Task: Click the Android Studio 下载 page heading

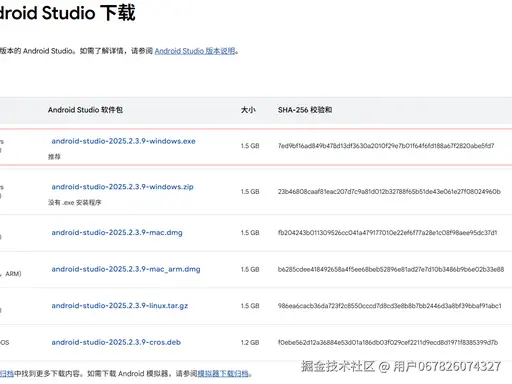Action: click(x=68, y=13)
